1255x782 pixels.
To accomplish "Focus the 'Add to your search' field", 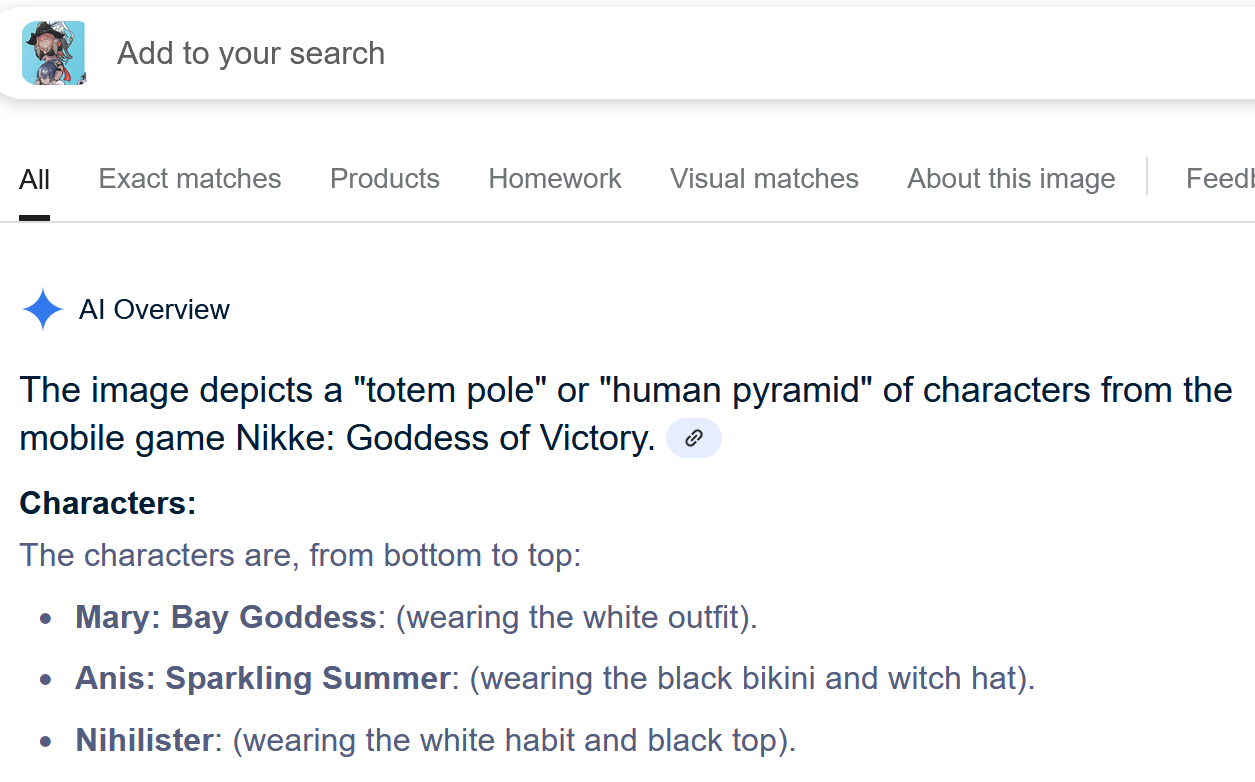I will tap(680, 53).
